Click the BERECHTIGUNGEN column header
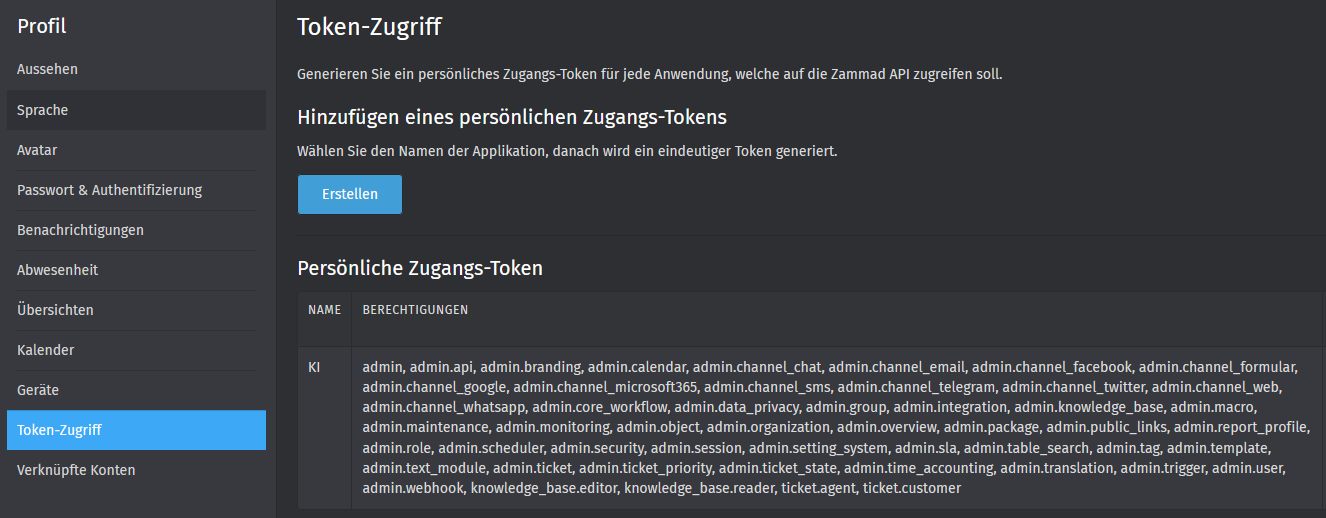1326x518 pixels. [415, 310]
